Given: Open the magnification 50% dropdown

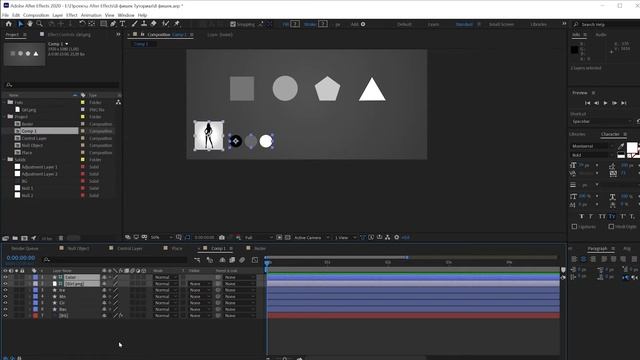Looking at the screenshot, I should coord(161,237).
